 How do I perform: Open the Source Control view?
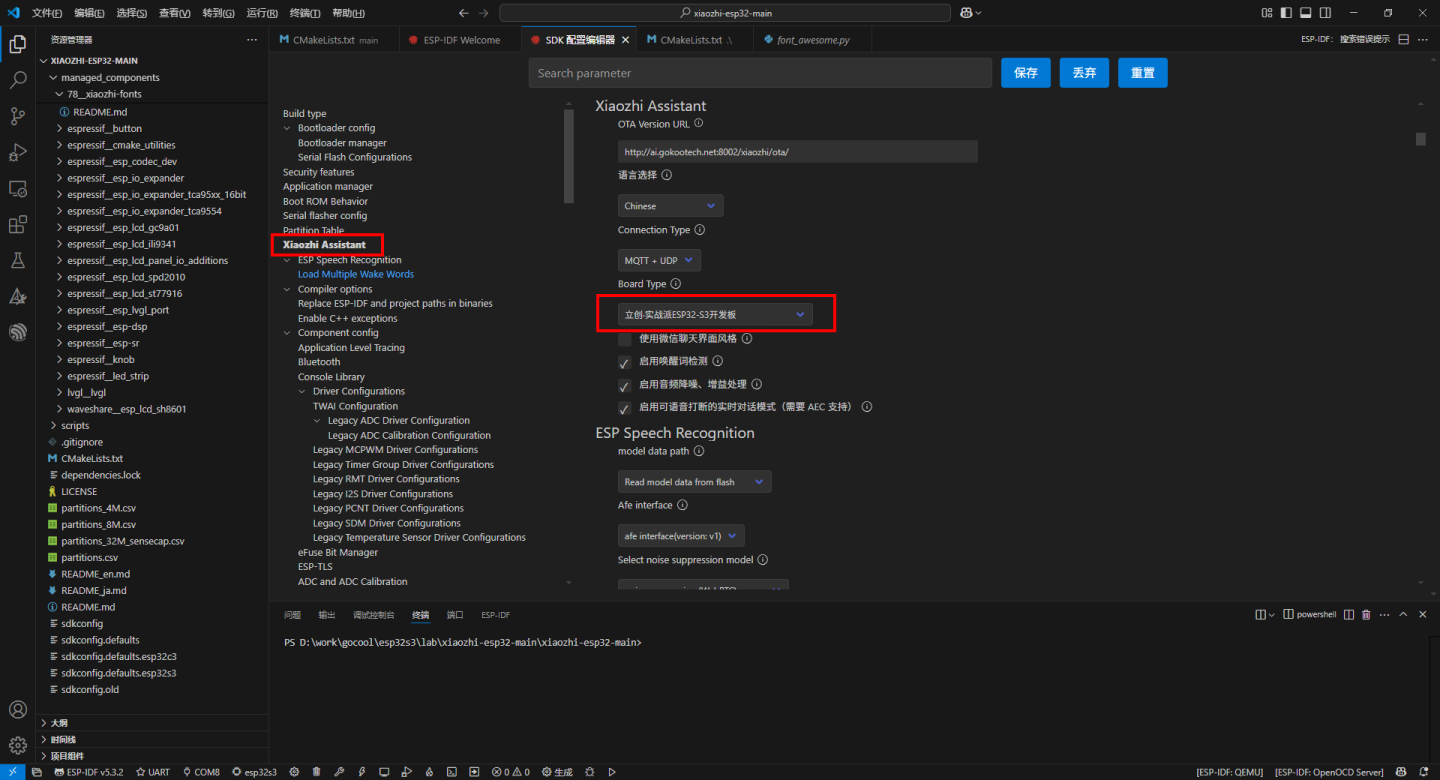coord(17,116)
